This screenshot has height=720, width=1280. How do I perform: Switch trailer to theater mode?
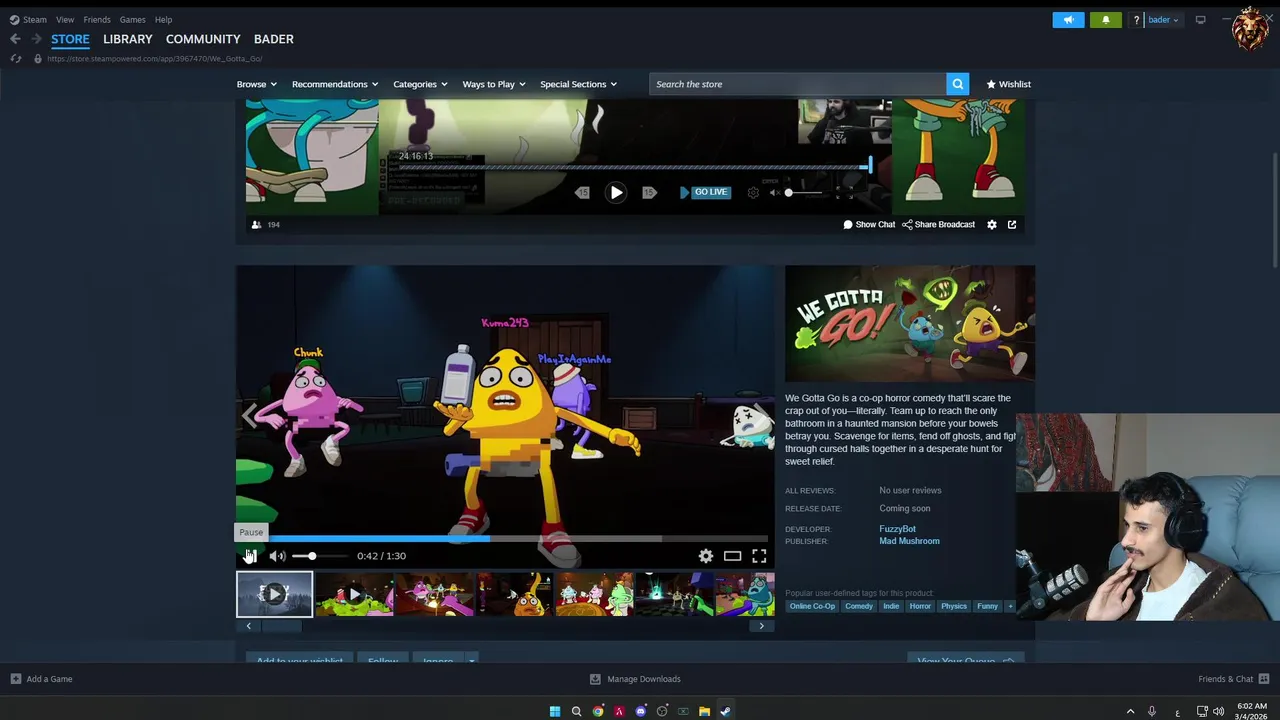(733, 556)
